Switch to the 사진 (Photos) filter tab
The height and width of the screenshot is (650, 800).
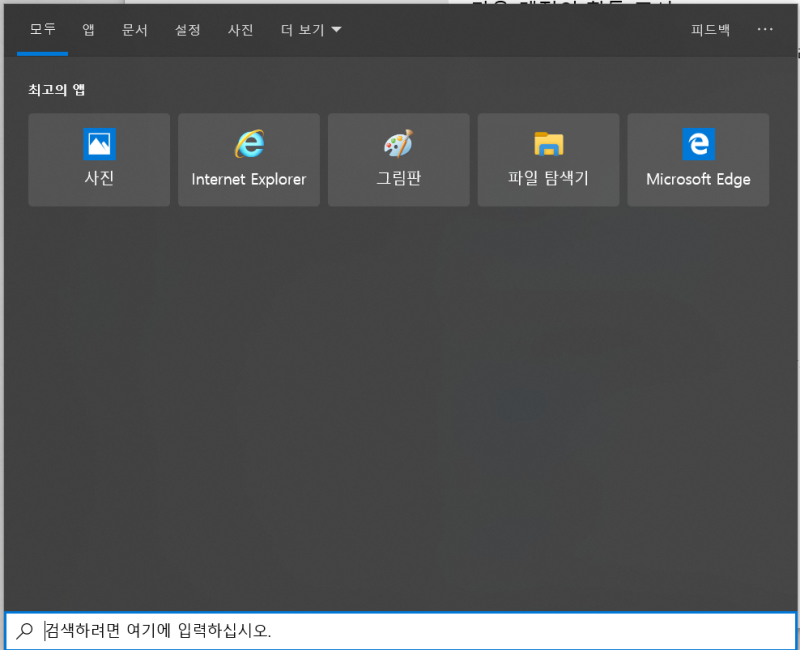(240, 30)
